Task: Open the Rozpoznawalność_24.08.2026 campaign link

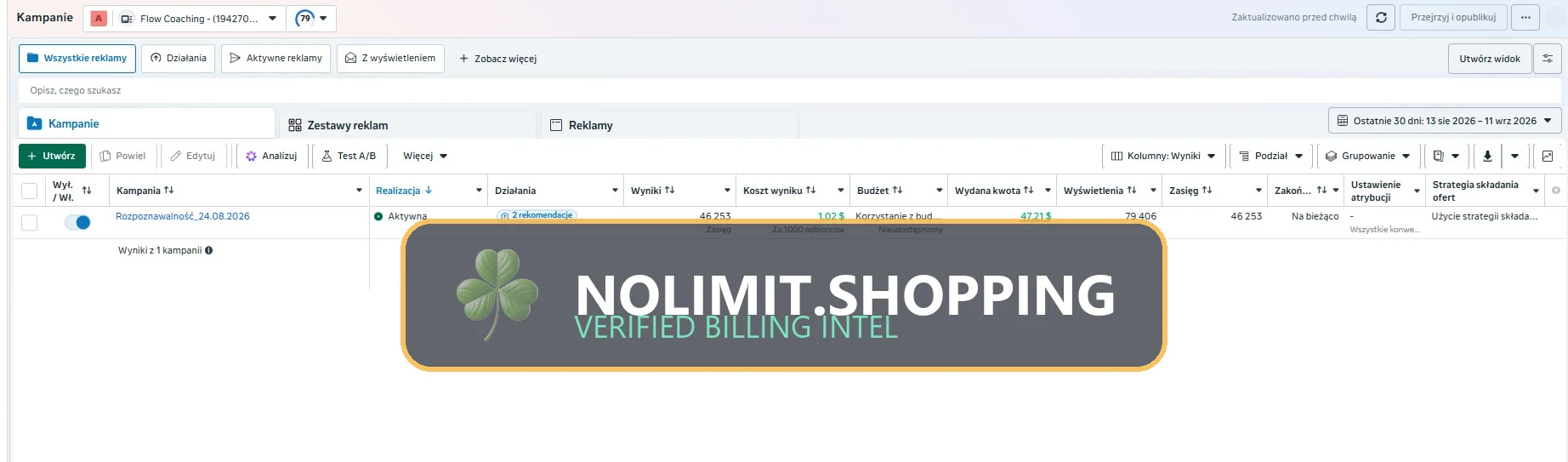Action: click(x=183, y=216)
